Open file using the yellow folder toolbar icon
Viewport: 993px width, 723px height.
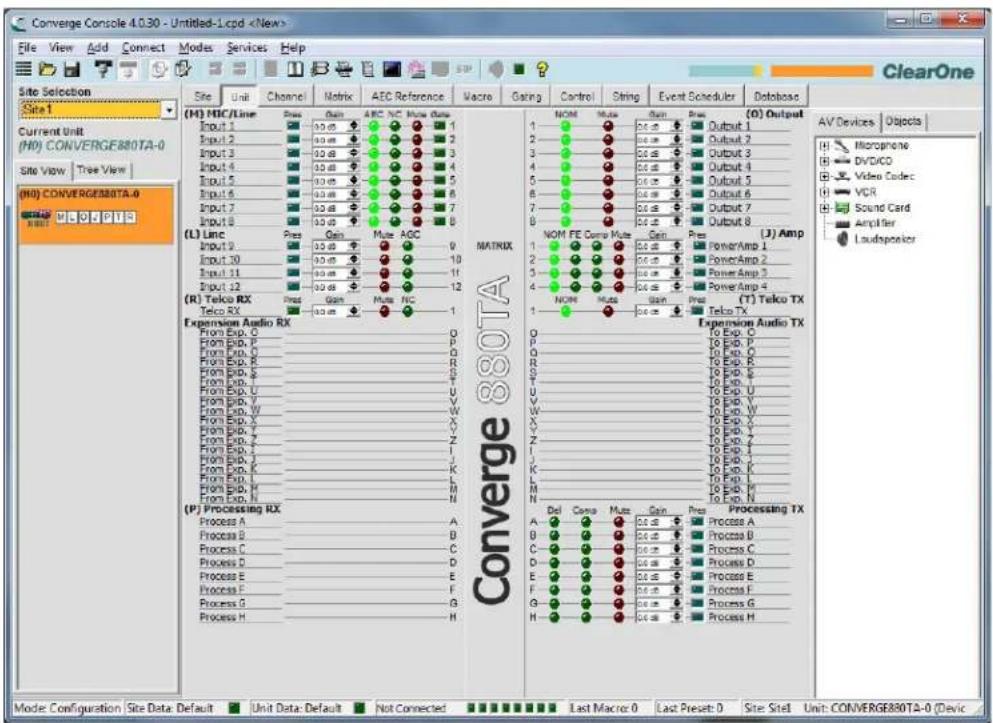(47, 70)
